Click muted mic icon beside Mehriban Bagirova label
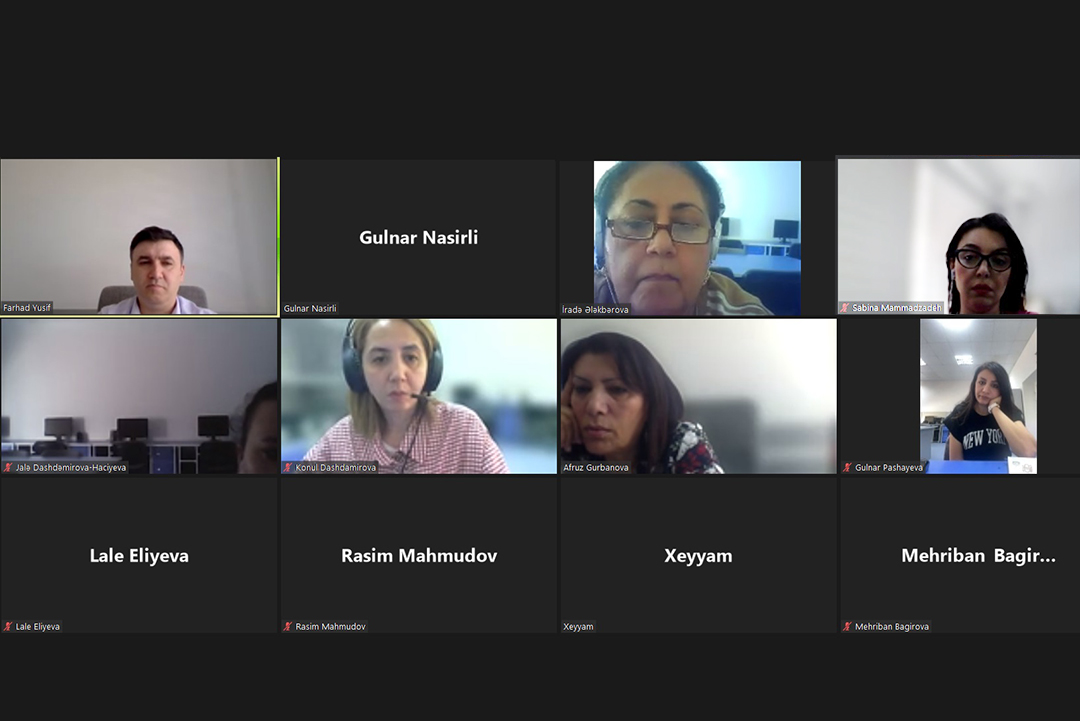Screen dimensions: 1080x721 point(847,627)
